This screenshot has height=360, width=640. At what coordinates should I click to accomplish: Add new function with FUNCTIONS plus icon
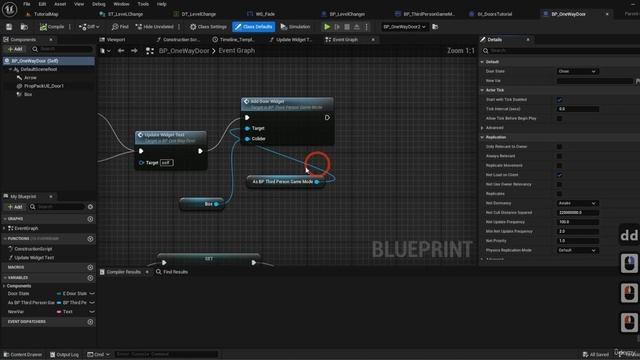[x=90, y=239]
